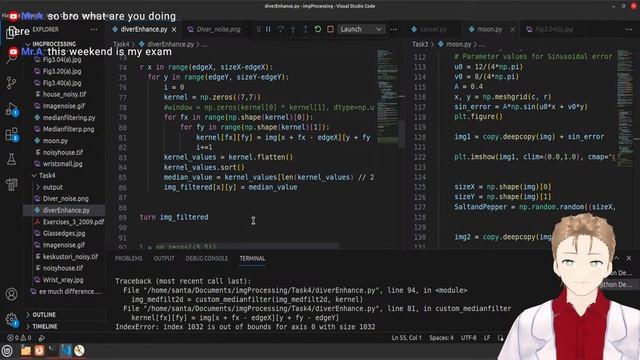This screenshot has height=360, width=640.
Task: Pause the debug session
Action: click(x=268, y=29)
